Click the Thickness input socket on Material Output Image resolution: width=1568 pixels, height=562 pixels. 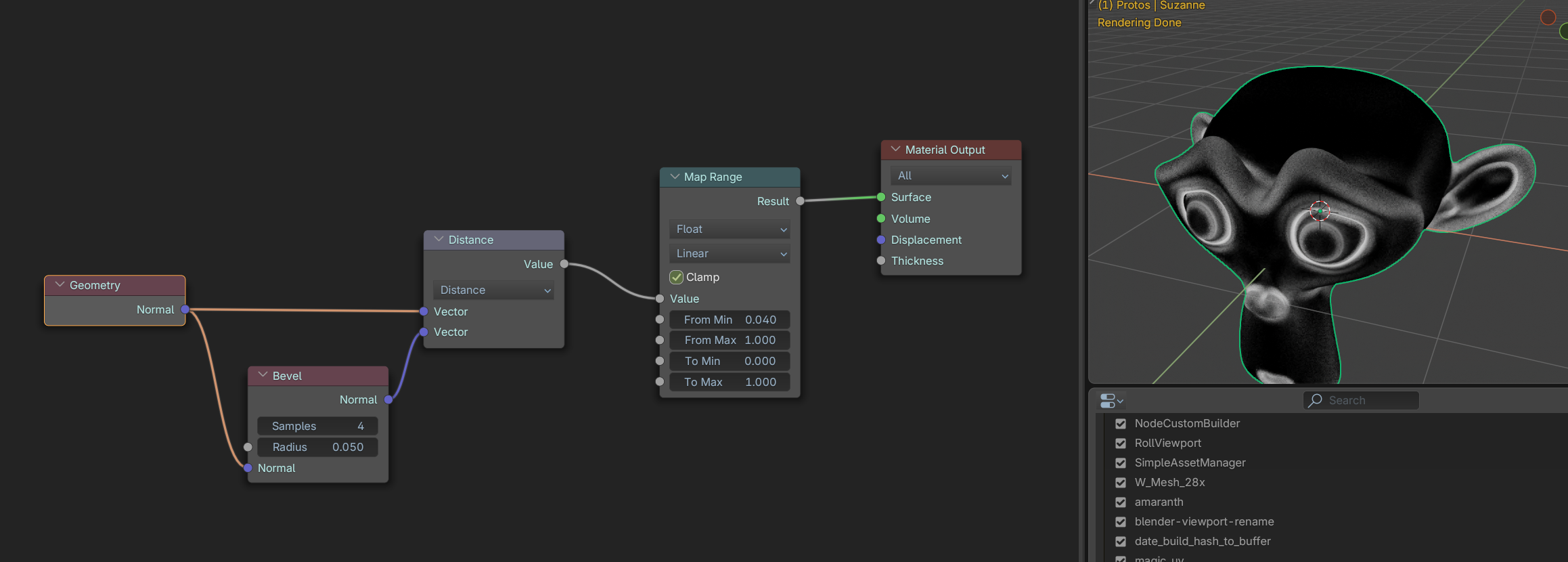coord(881,261)
